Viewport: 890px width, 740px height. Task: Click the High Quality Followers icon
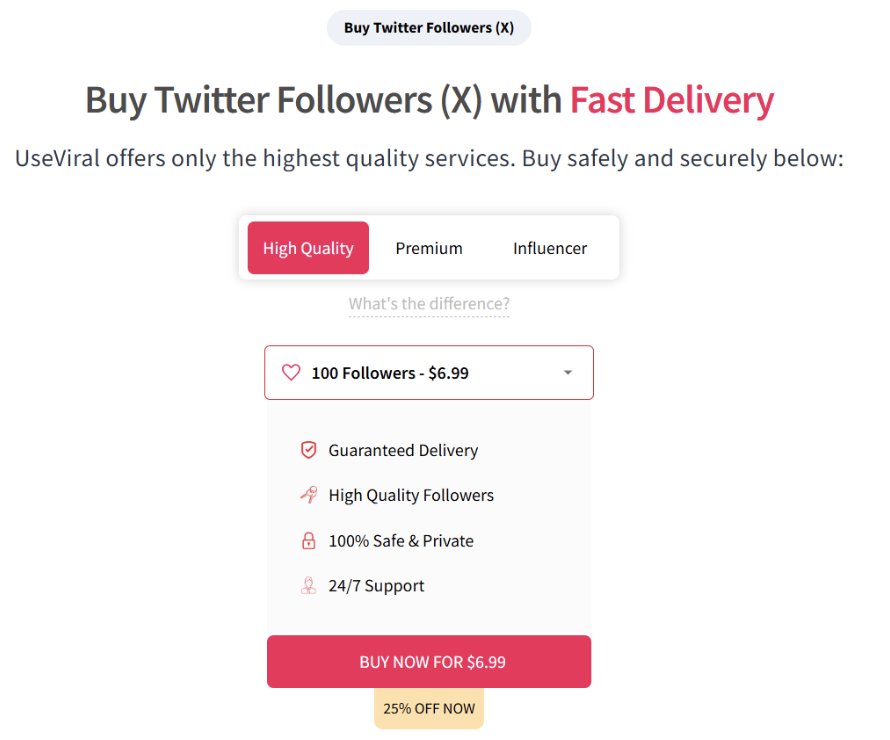[x=309, y=495]
